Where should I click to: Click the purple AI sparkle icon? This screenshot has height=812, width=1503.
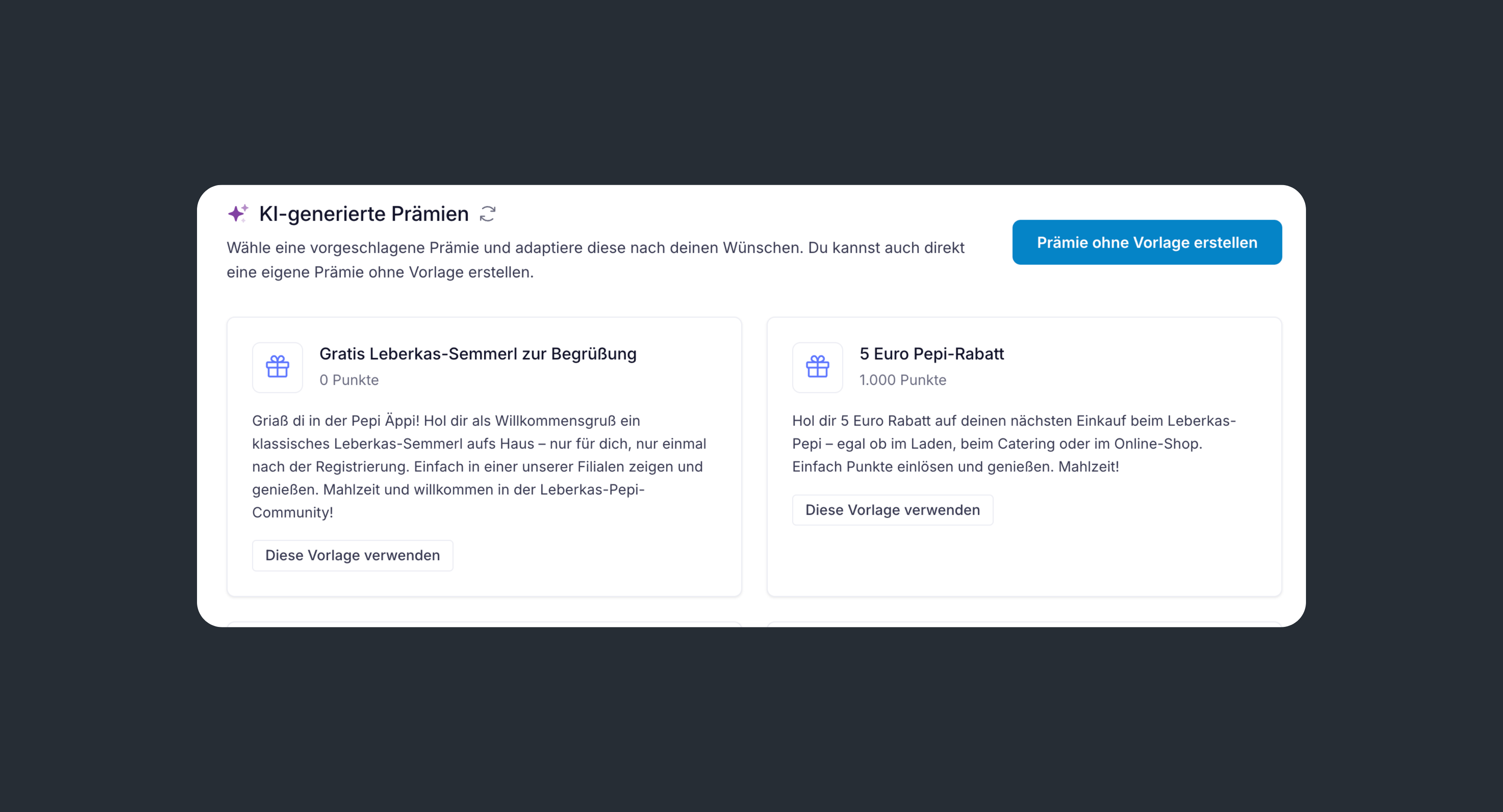pos(238,214)
